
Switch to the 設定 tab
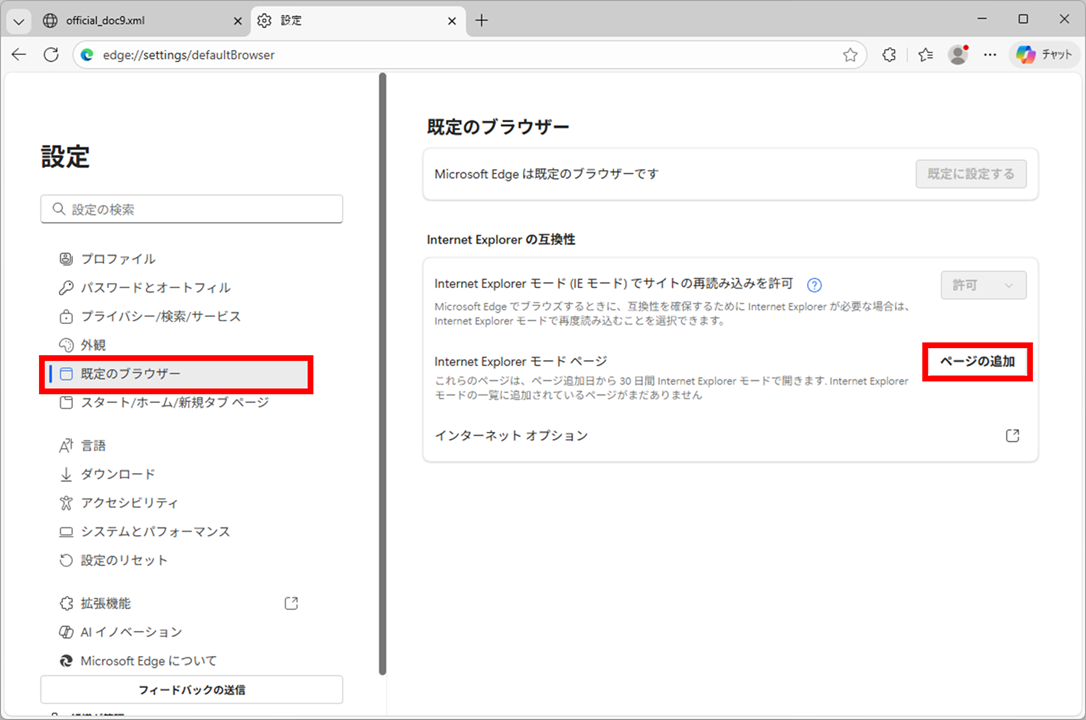[x=357, y=21]
